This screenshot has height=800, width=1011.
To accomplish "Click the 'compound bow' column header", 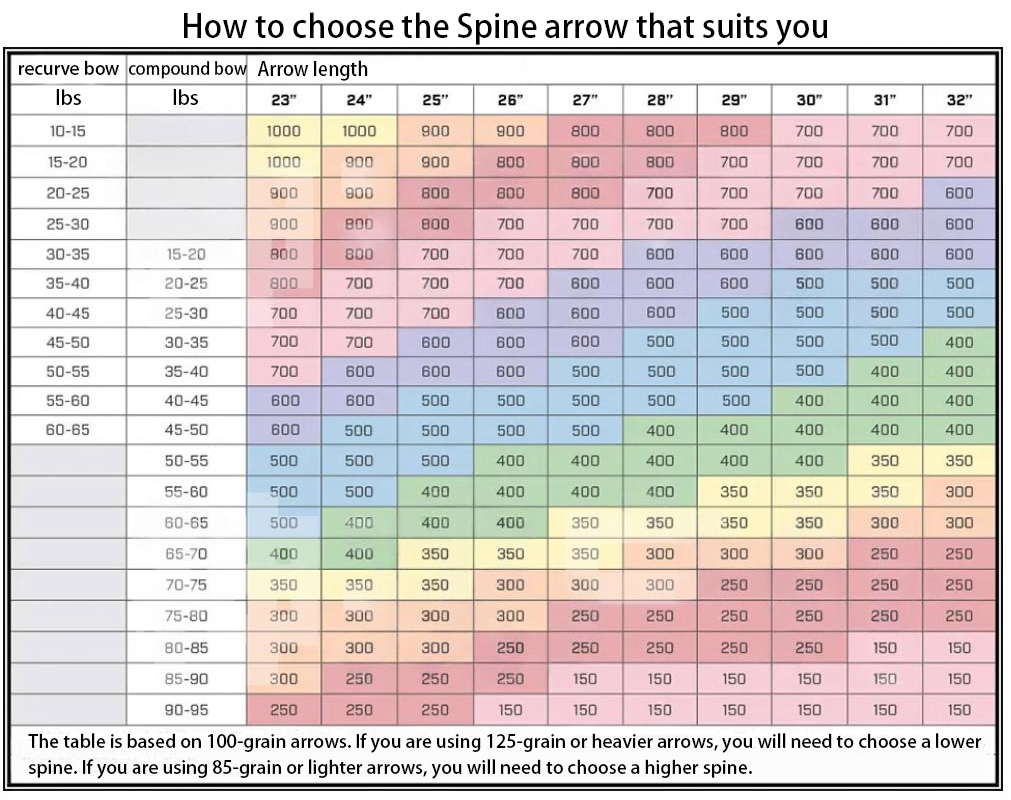I will click(x=187, y=69).
